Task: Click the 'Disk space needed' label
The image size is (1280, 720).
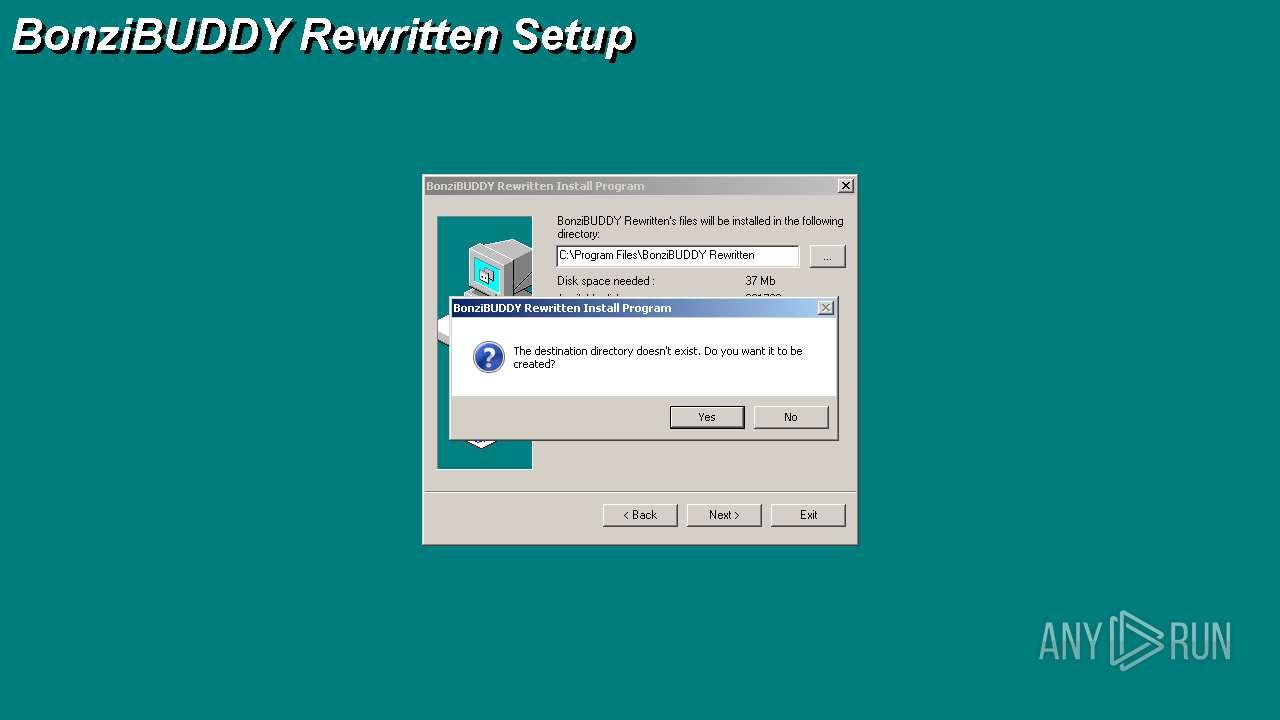Action: point(606,281)
